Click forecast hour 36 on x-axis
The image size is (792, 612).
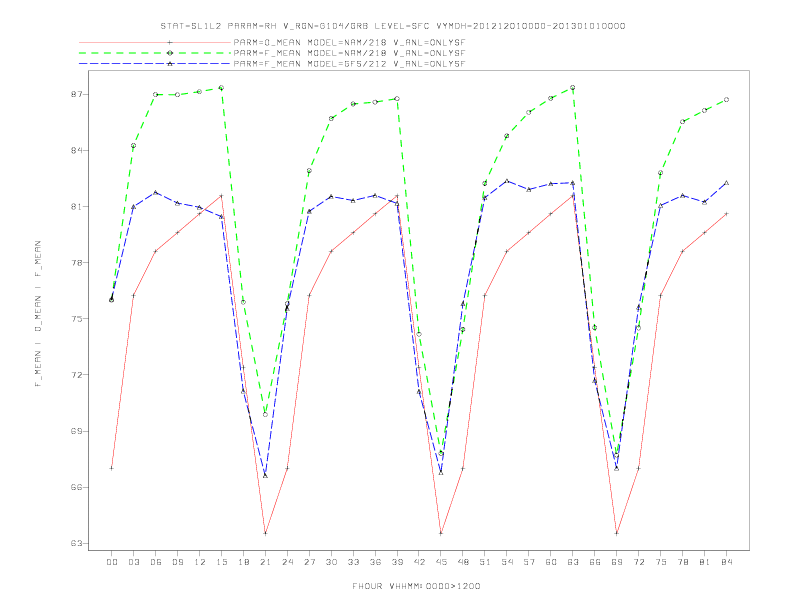(x=375, y=562)
